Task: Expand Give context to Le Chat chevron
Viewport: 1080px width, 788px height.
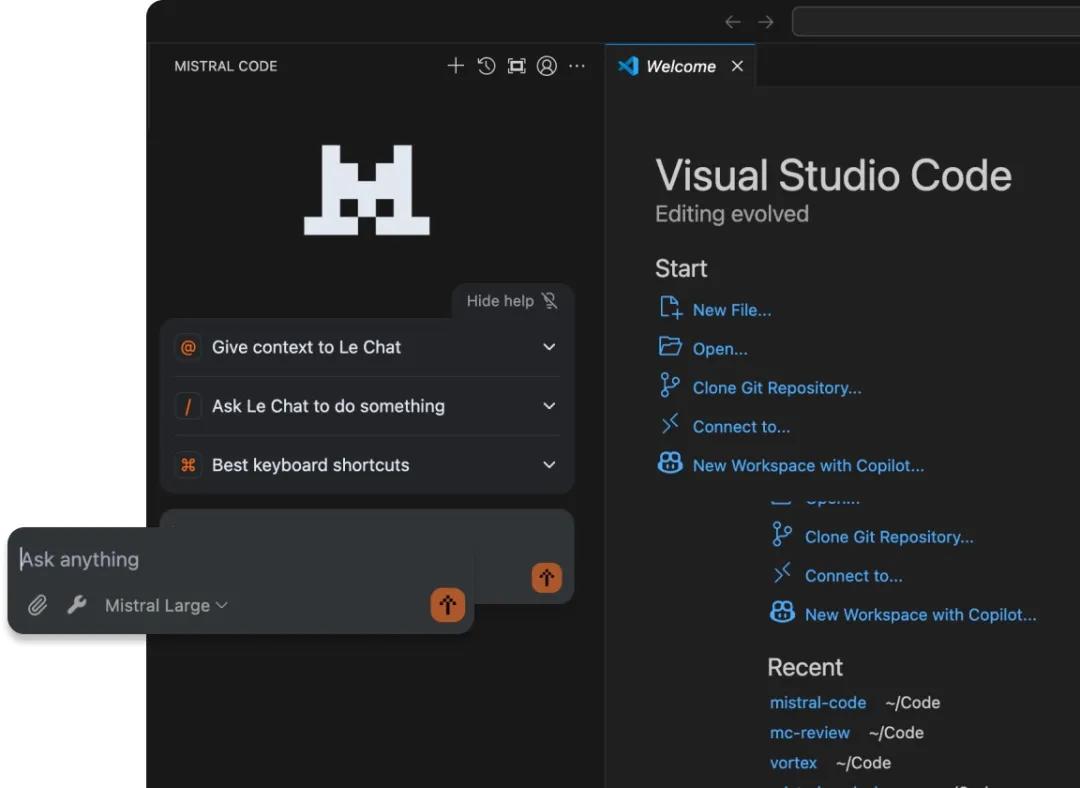Action: coord(549,347)
